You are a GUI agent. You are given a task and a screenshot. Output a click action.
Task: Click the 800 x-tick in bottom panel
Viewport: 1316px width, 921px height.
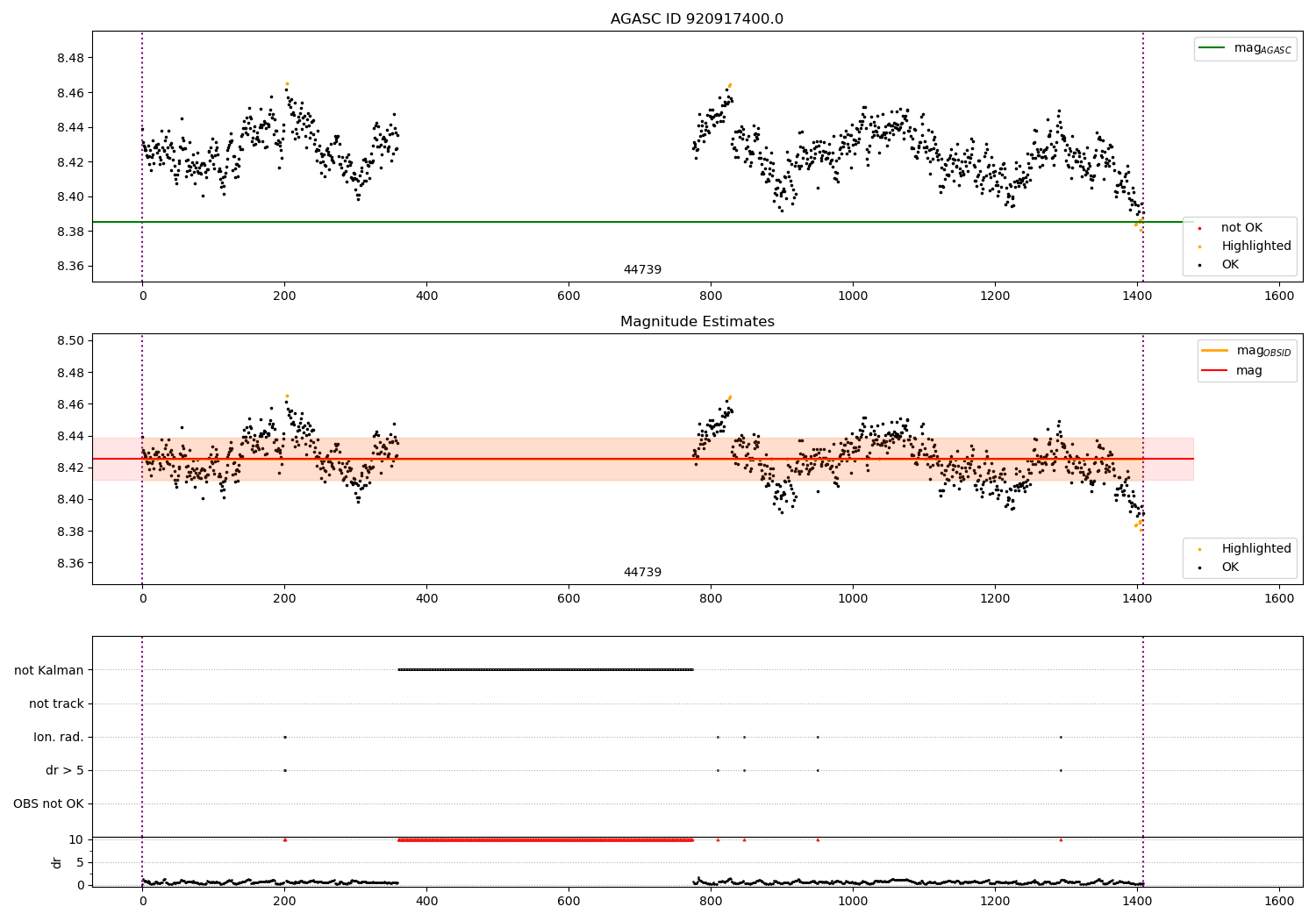coord(711,901)
